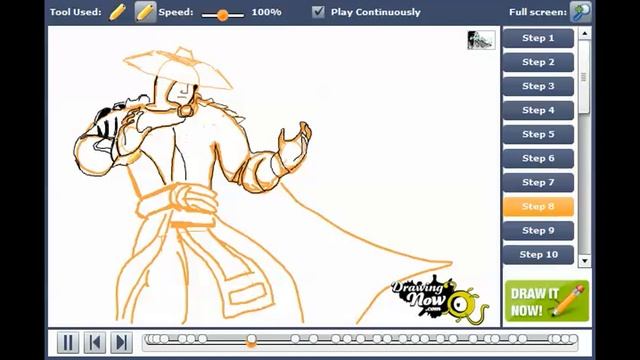The height and width of the screenshot is (360, 640).
Task: Toggle Play Continuously checkbox
Action: click(x=318, y=12)
